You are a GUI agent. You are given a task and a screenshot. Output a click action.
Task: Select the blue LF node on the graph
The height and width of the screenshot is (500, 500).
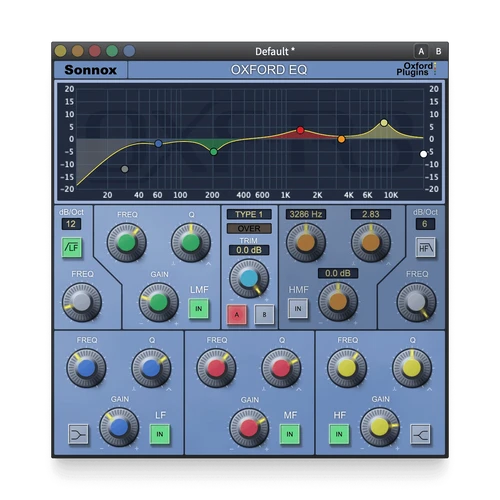coord(158,144)
